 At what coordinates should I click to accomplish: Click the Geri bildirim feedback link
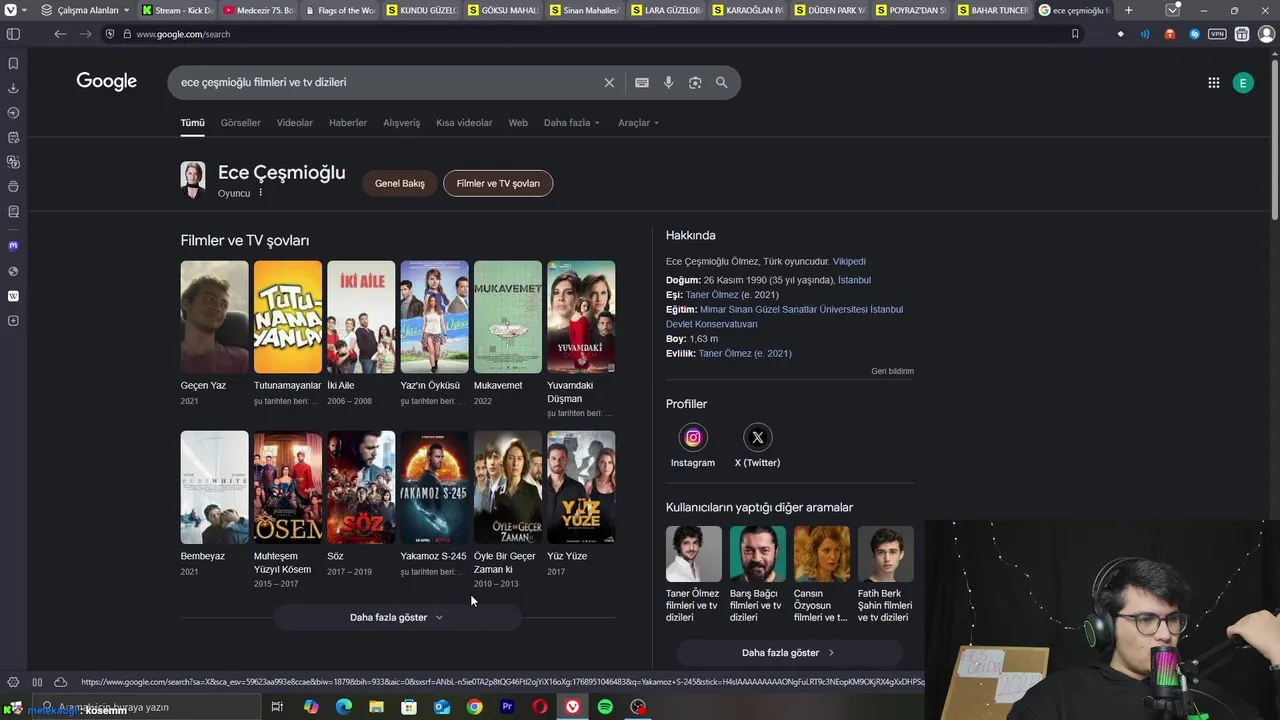pyautogui.click(x=892, y=371)
